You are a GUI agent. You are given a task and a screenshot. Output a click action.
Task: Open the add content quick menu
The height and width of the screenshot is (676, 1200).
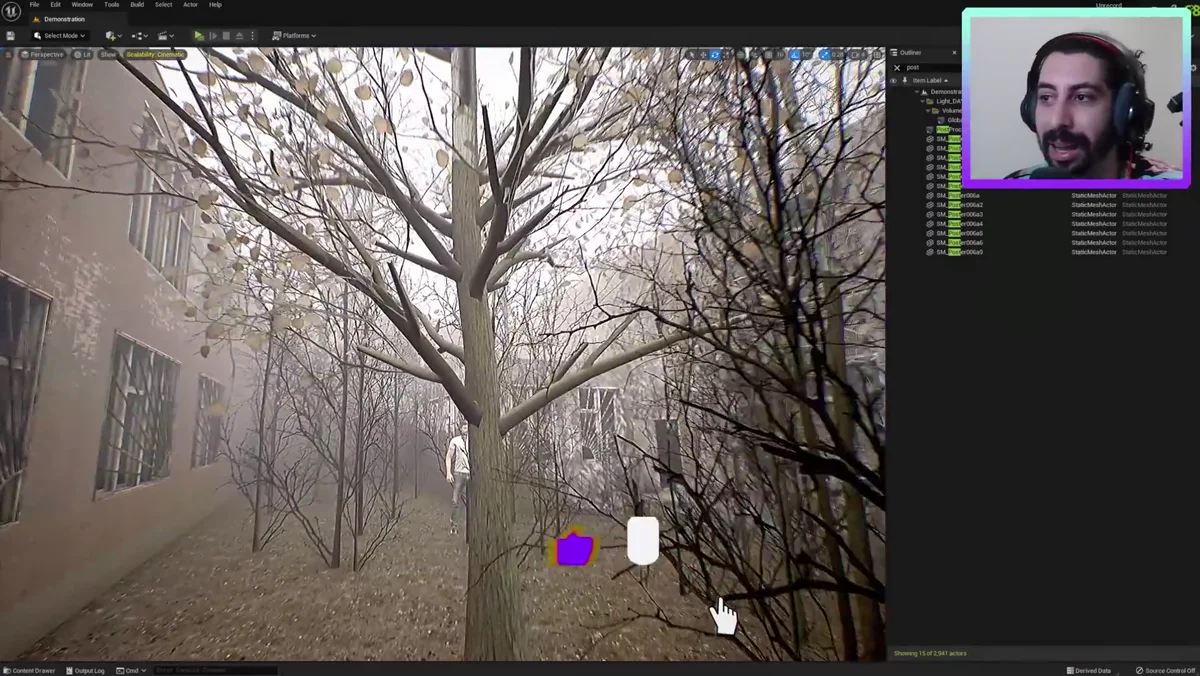click(113, 36)
